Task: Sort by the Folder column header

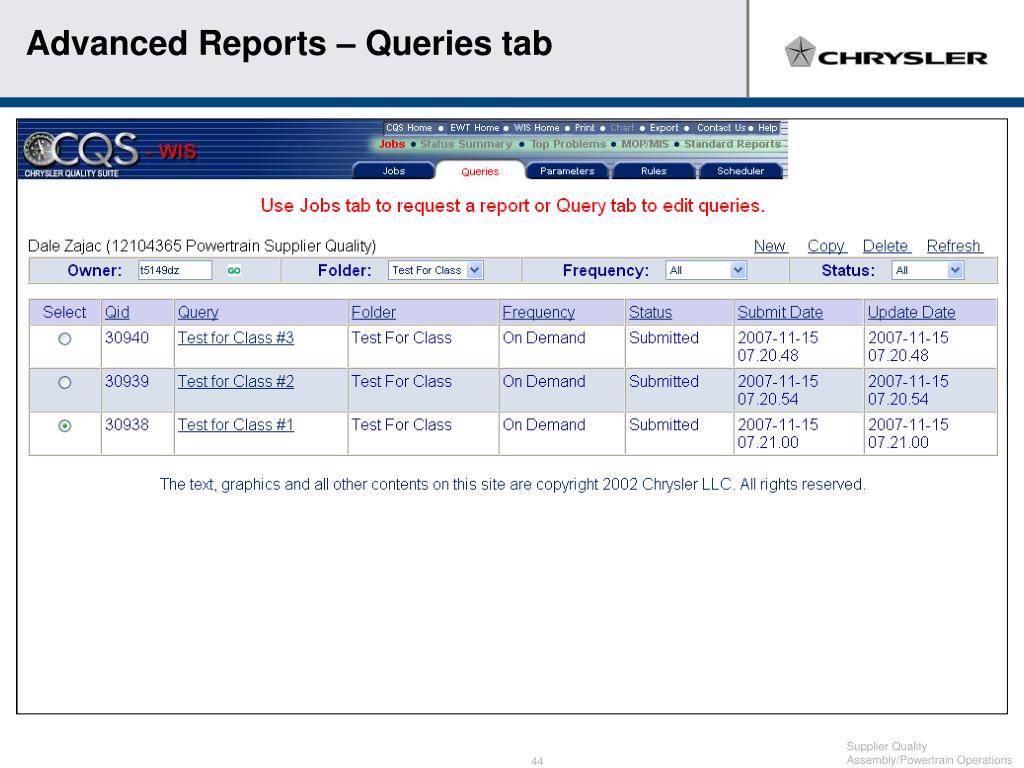Action: pos(374,312)
